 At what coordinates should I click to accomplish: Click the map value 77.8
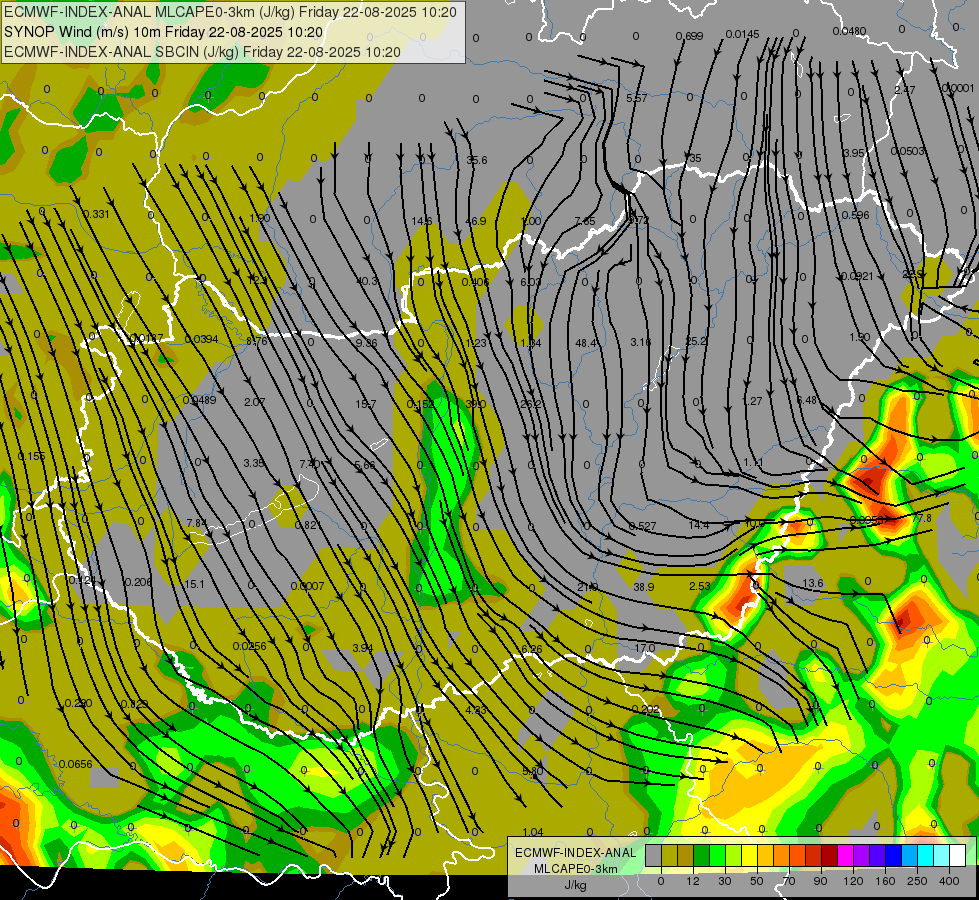(x=922, y=518)
